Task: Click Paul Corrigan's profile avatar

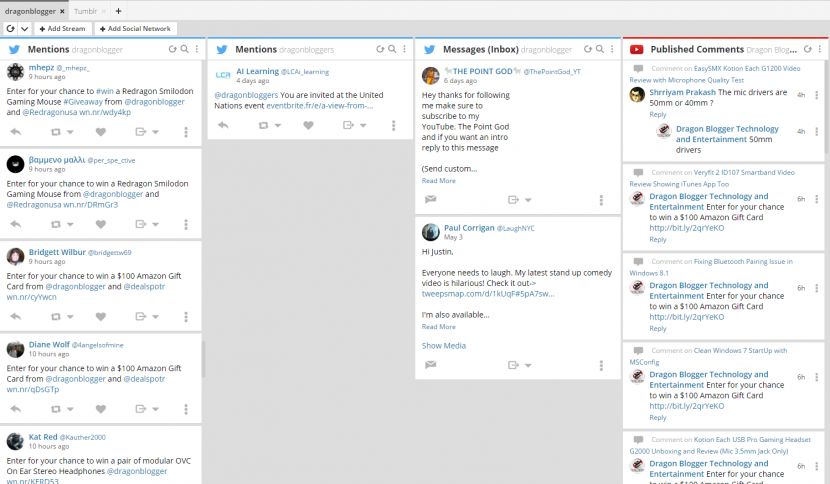Action: (x=430, y=232)
